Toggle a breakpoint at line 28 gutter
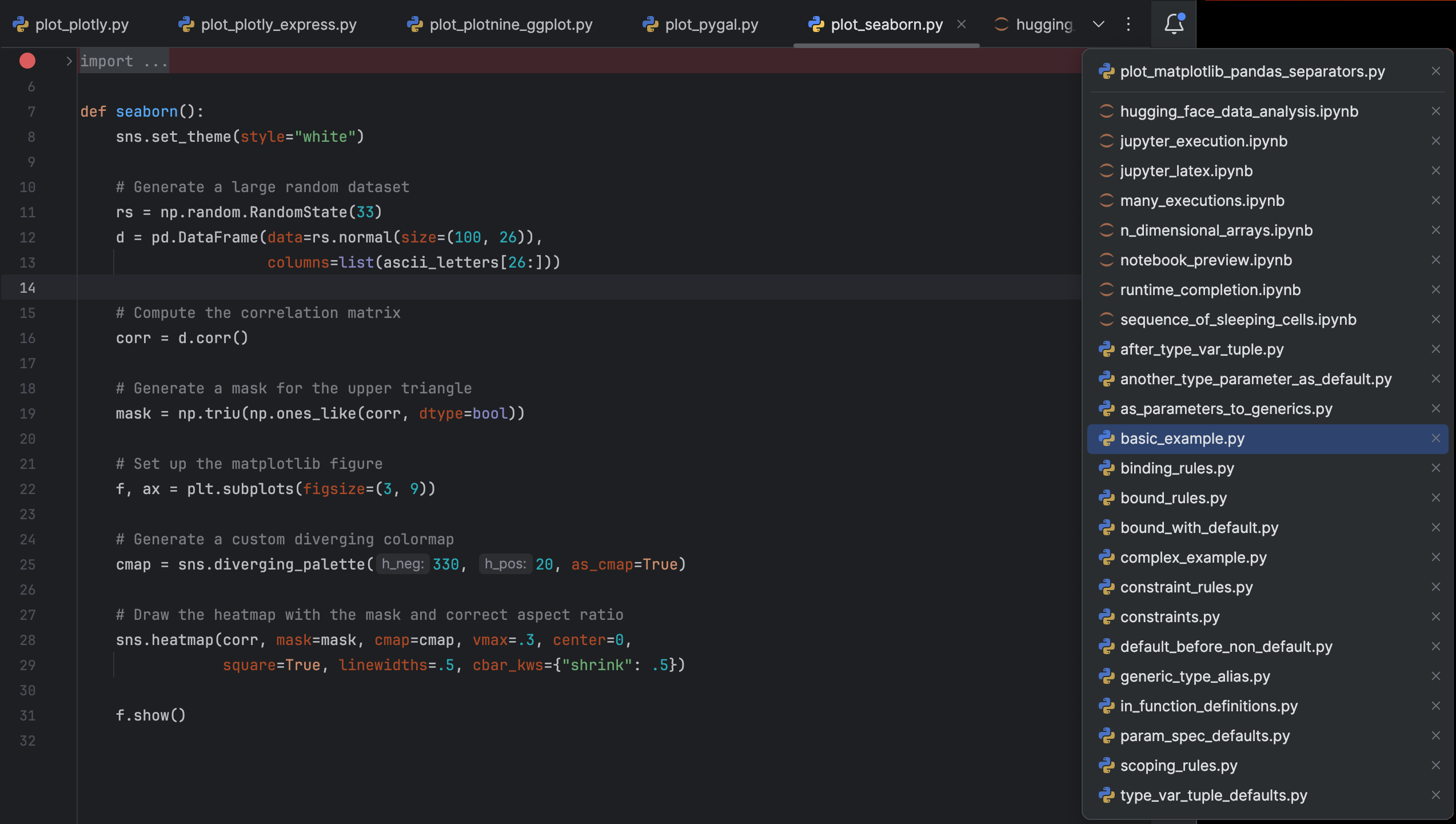 27,640
